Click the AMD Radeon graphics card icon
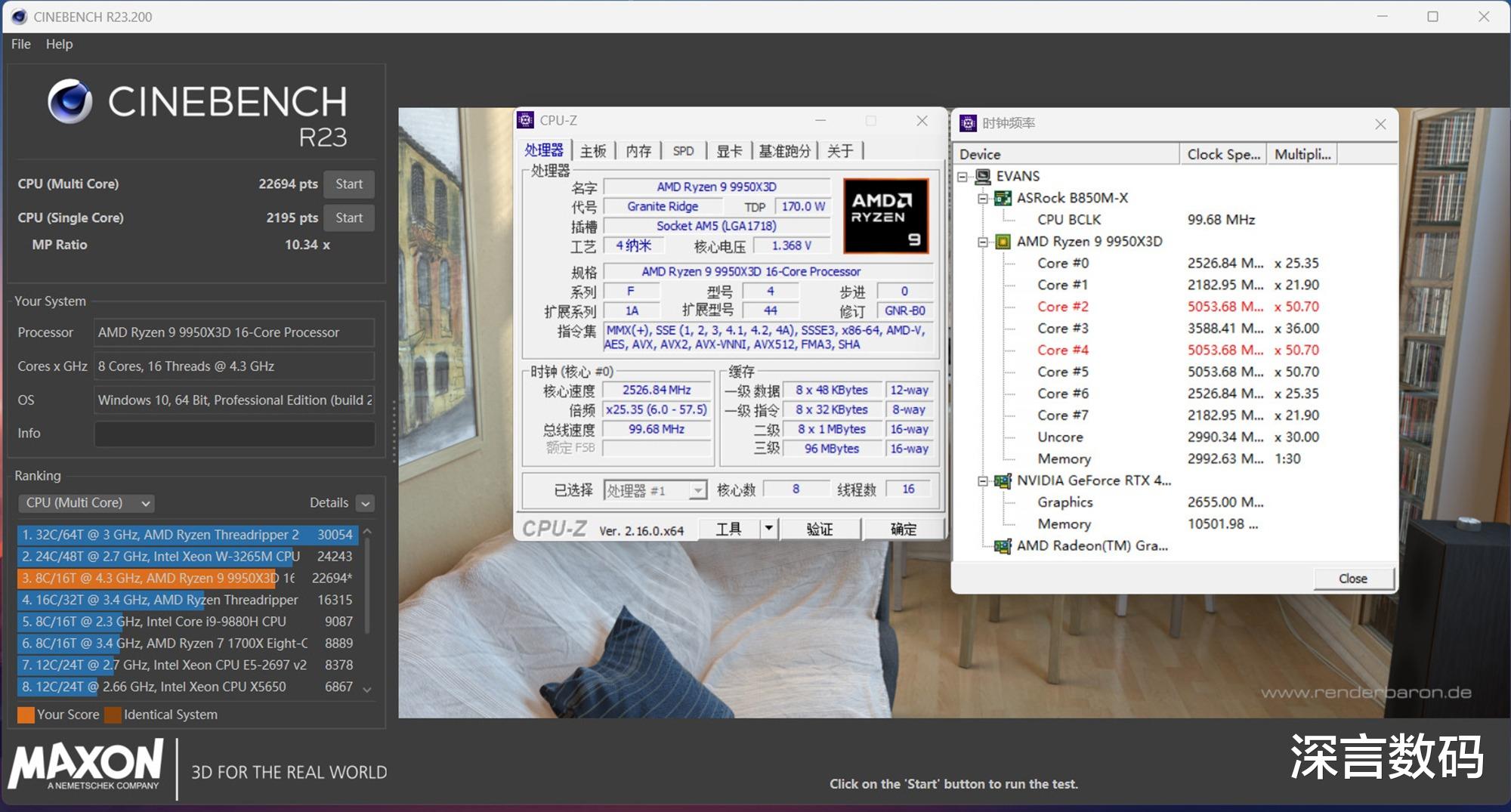Screen dimensions: 1511x812 coord(1003,546)
